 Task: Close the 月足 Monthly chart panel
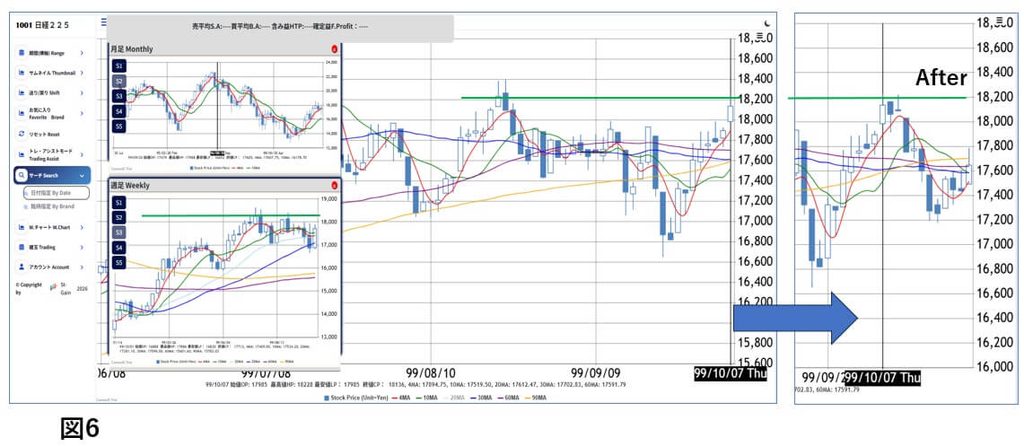pyautogui.click(x=335, y=49)
